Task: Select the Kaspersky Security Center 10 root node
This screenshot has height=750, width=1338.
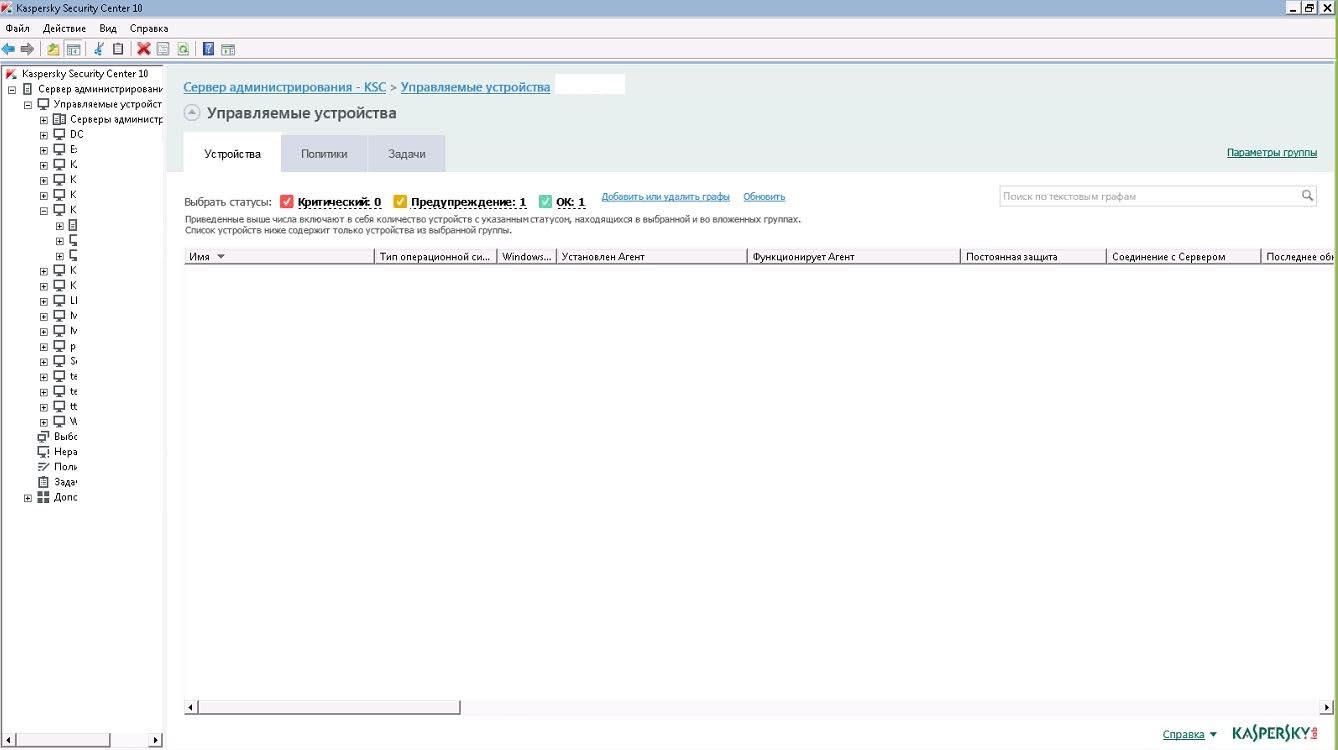Action: pyautogui.click(x=85, y=74)
